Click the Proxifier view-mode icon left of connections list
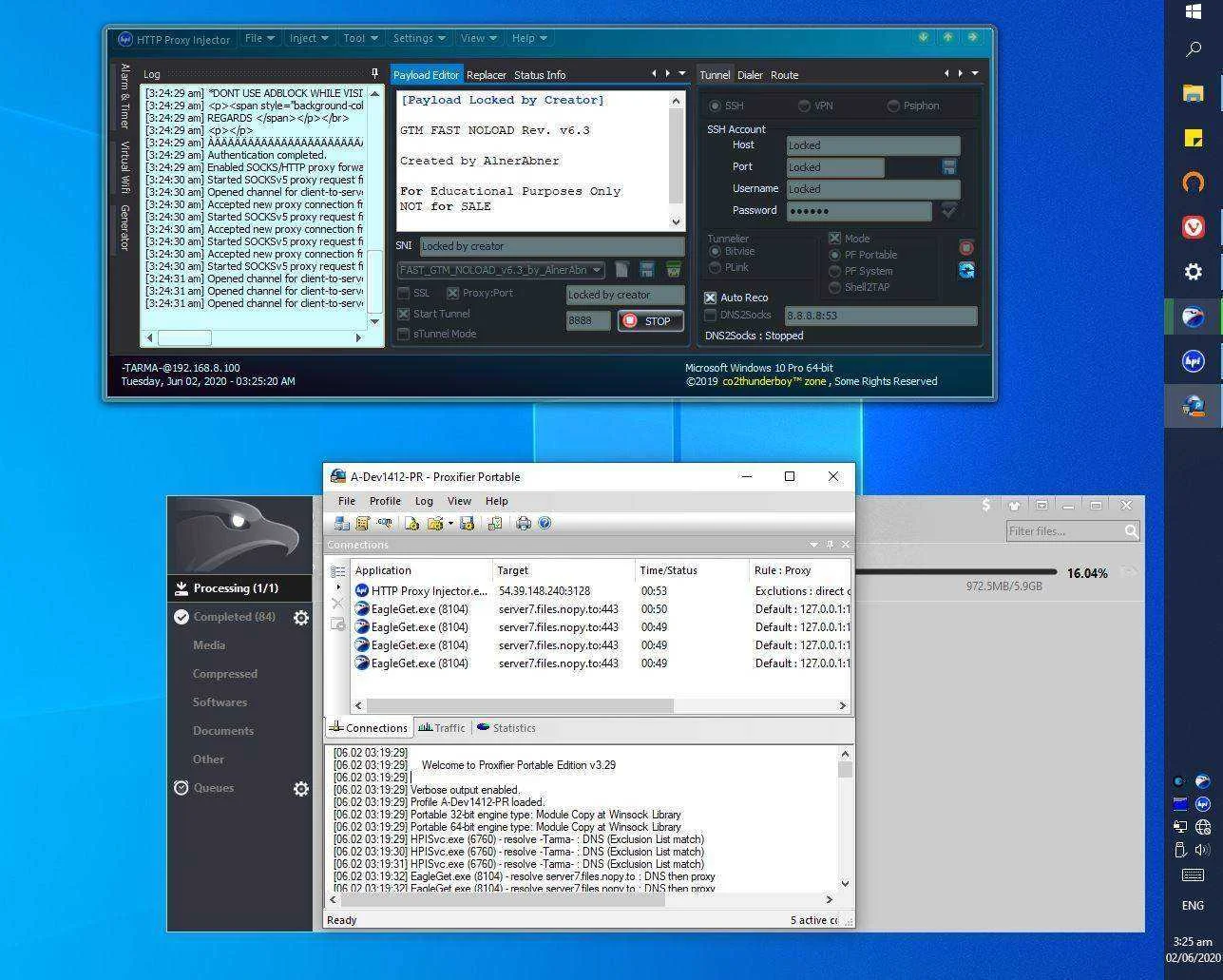The width and height of the screenshot is (1223, 980). (x=337, y=571)
